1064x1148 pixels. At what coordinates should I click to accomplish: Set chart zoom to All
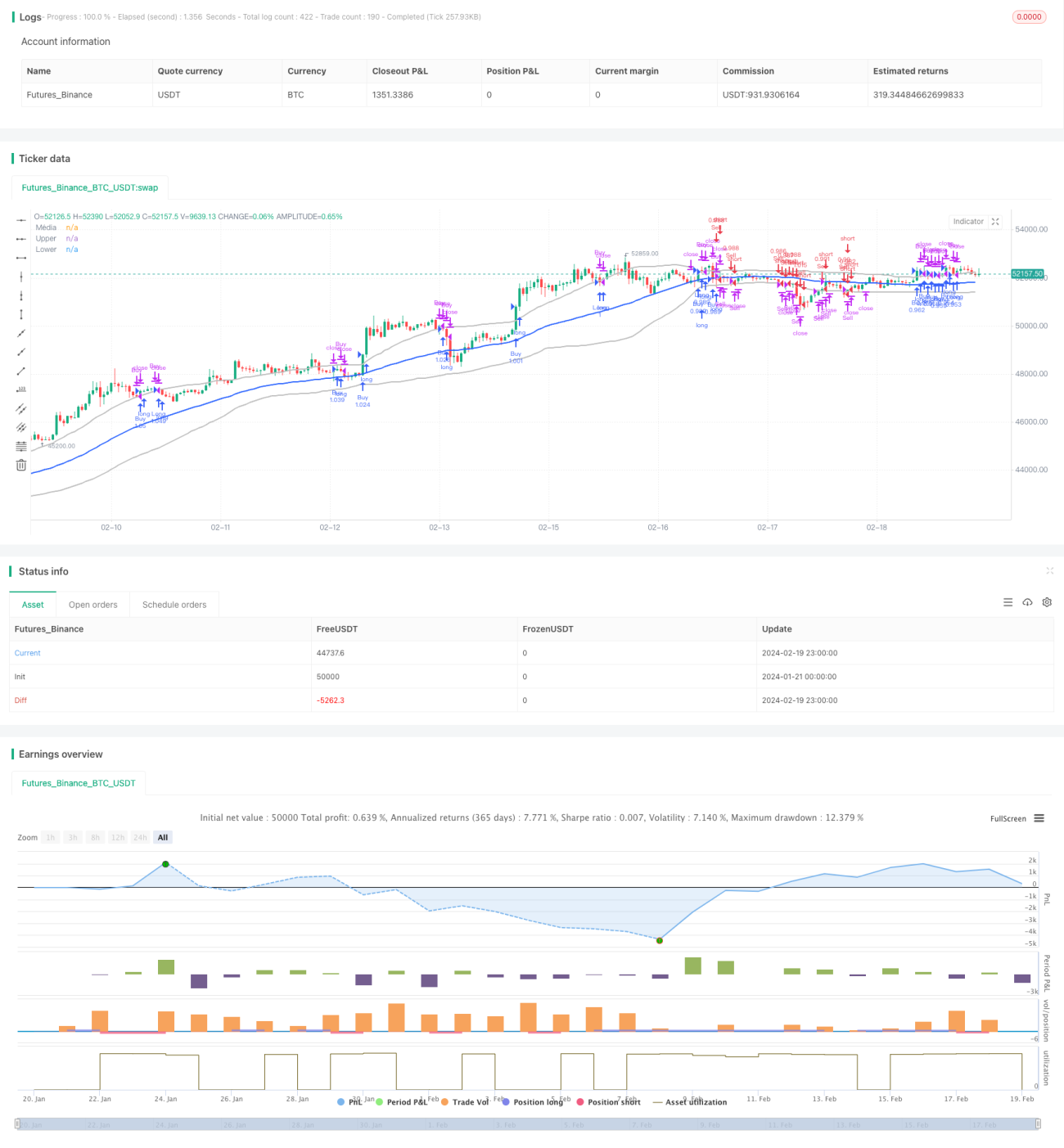[163, 837]
